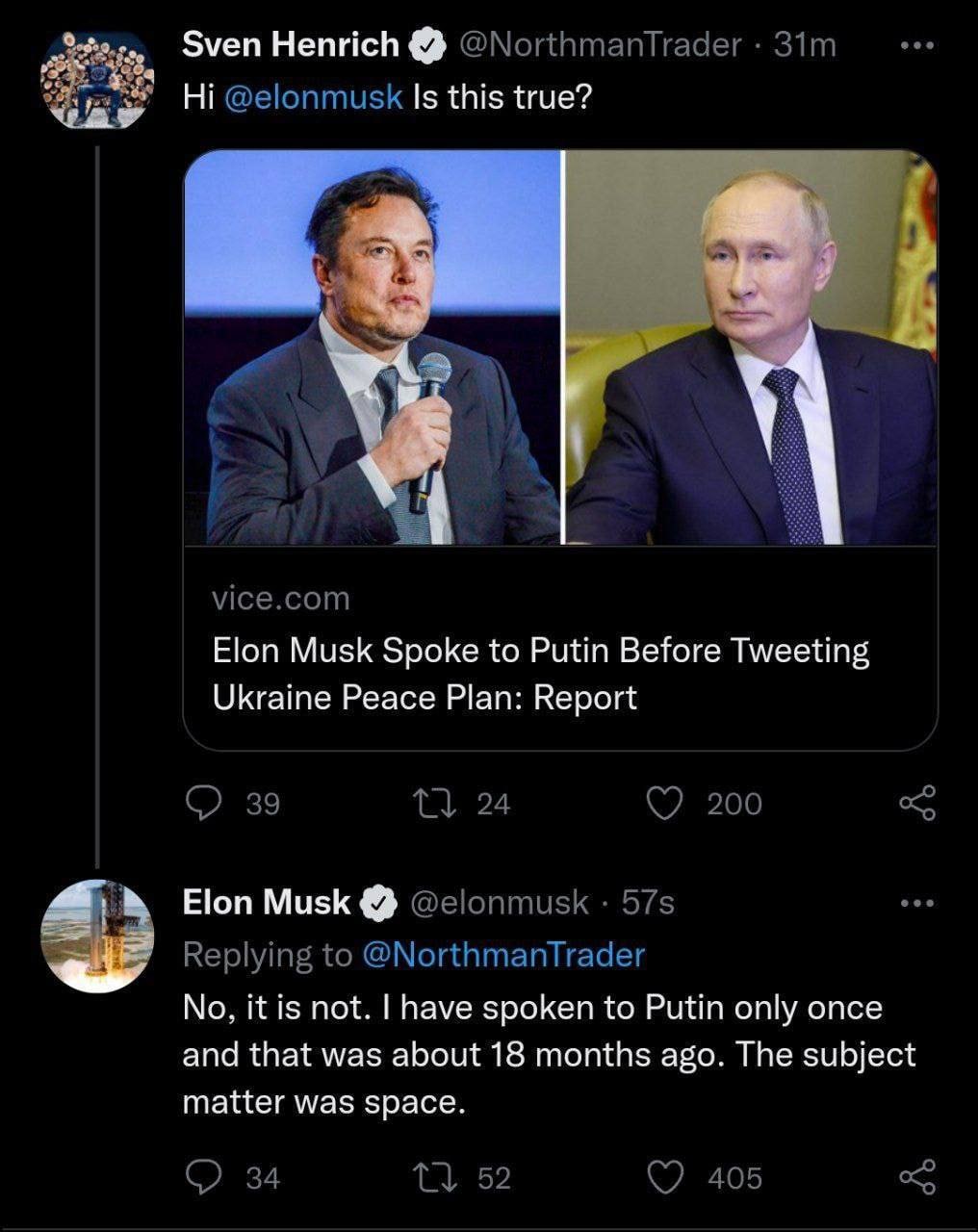The image size is (978, 1232).
Task: Like Elon Musk's reply
Action: point(665,1177)
